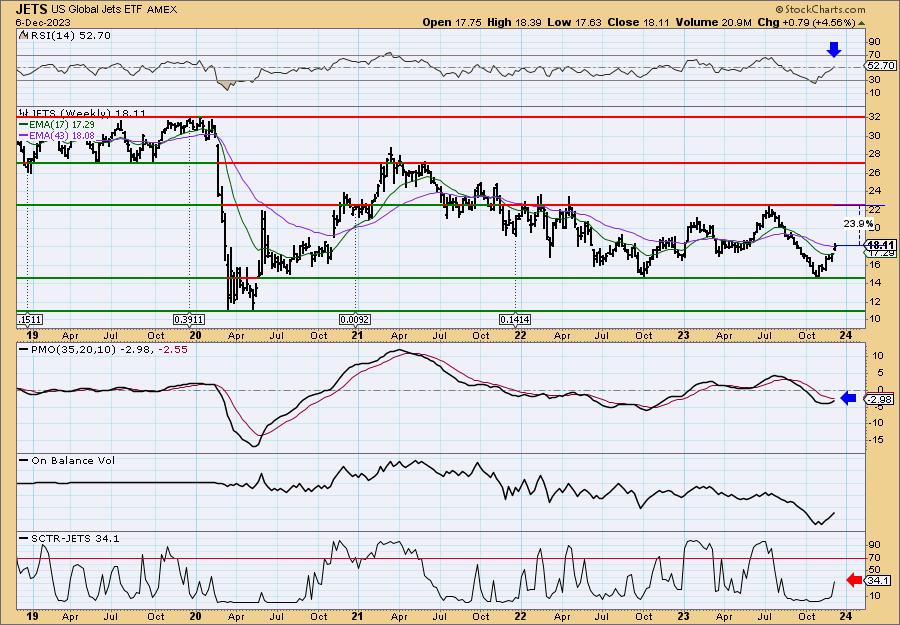Image resolution: width=900 pixels, height=625 pixels.
Task: Click the 17.29 EMA tag on axis
Action: 881,253
